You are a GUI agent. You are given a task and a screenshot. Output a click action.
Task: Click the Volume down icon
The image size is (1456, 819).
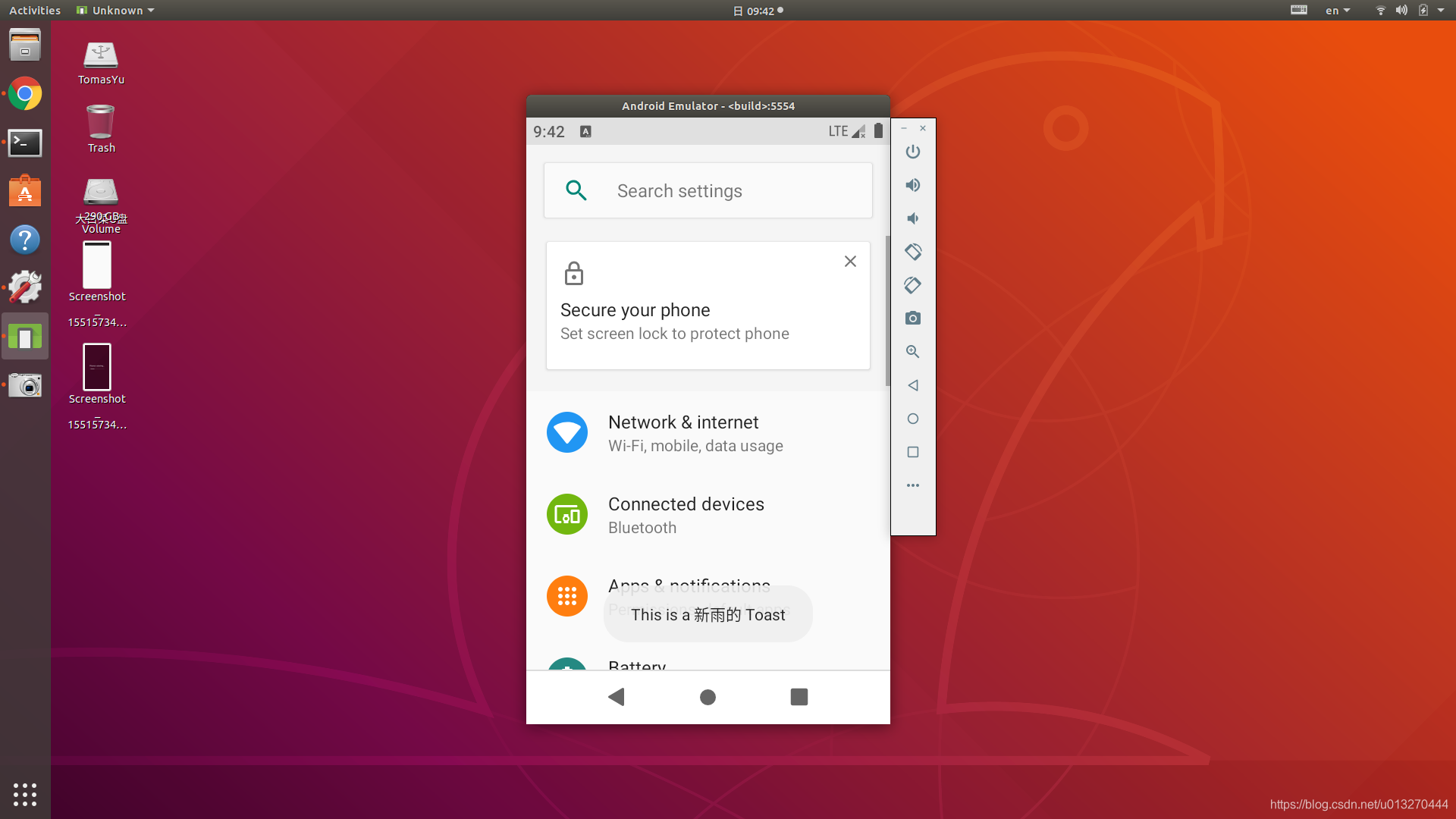(x=912, y=218)
